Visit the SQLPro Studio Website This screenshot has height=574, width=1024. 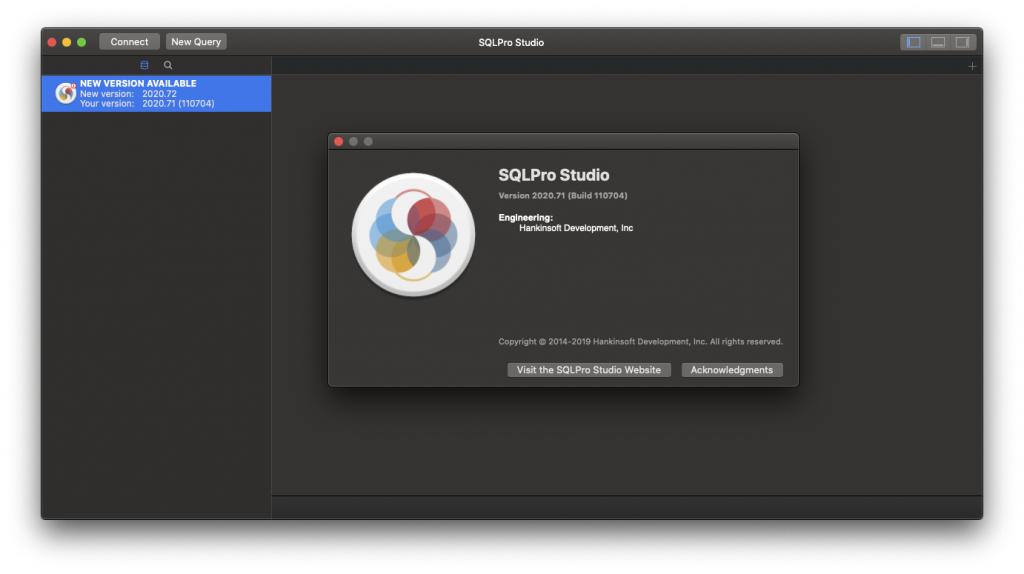pyautogui.click(x=588, y=370)
